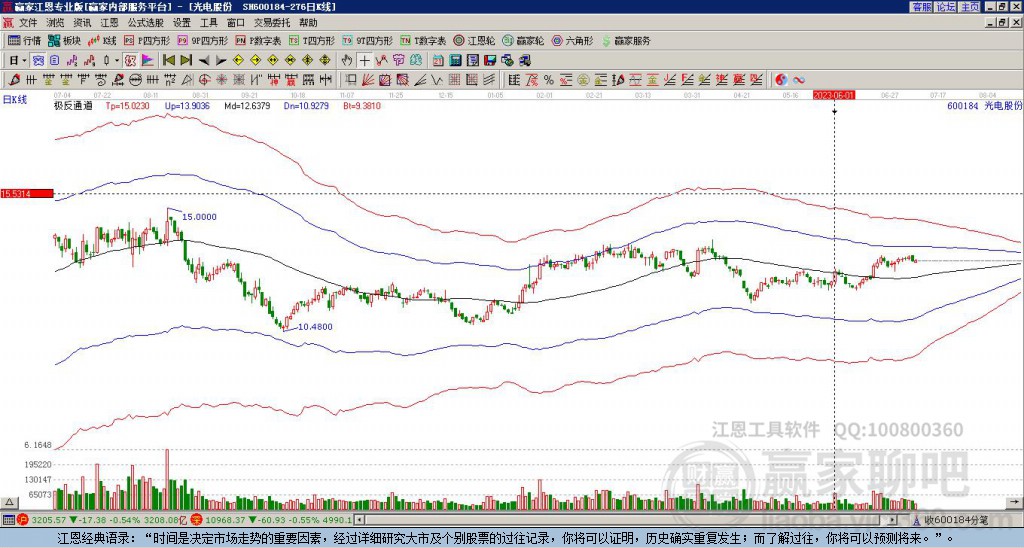This screenshot has width=1024, height=548.
Task: Open the 交易委托 menu
Action: click(272, 23)
